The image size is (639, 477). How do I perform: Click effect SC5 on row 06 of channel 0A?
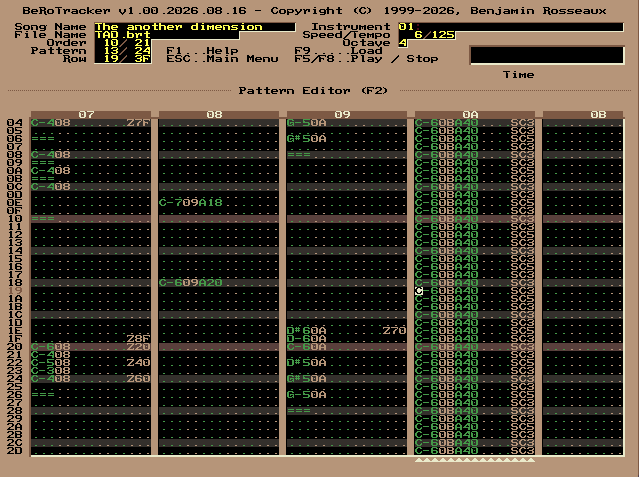(x=522, y=139)
